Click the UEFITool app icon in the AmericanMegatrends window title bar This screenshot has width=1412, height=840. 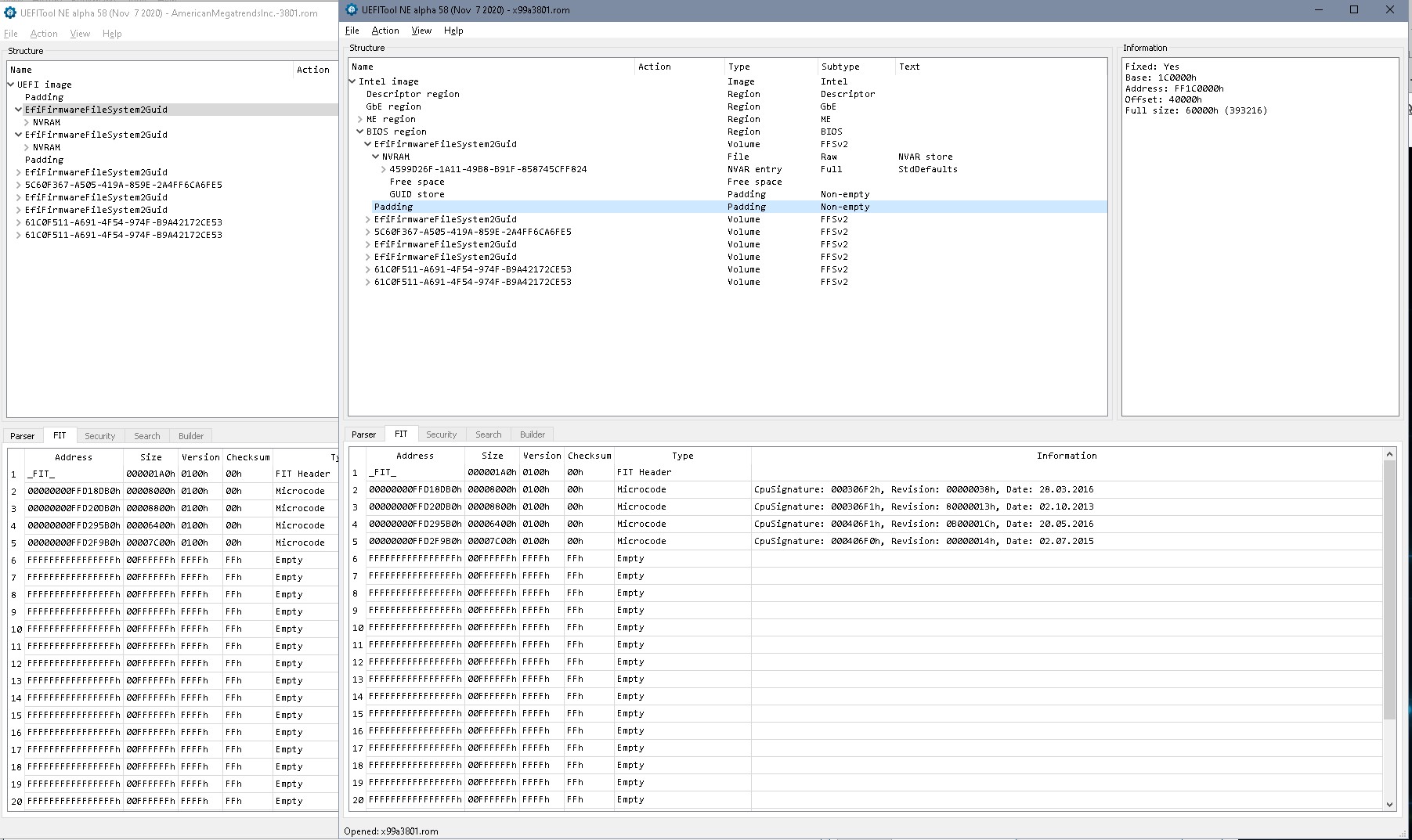[x=10, y=13]
